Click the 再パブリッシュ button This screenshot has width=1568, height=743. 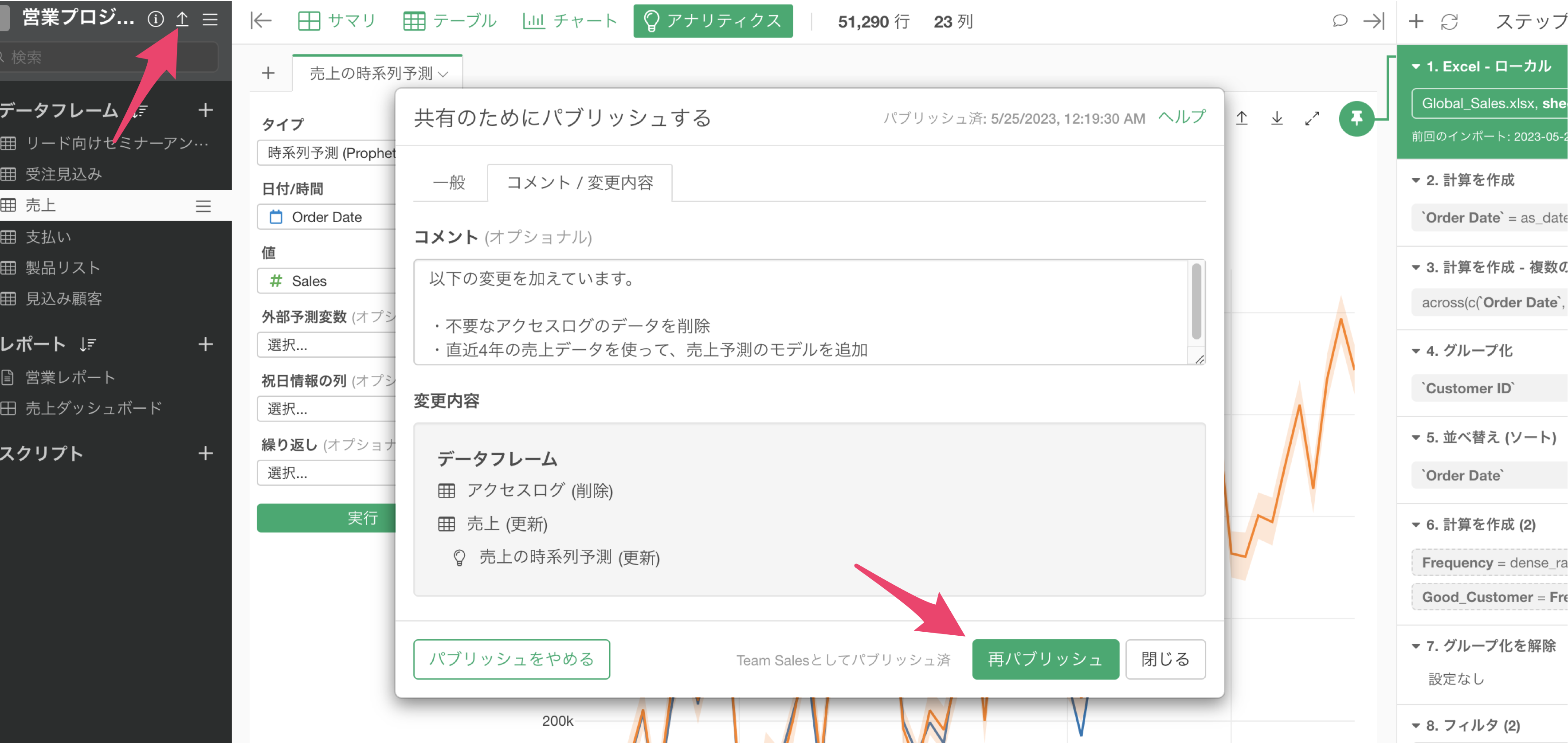tap(1045, 659)
